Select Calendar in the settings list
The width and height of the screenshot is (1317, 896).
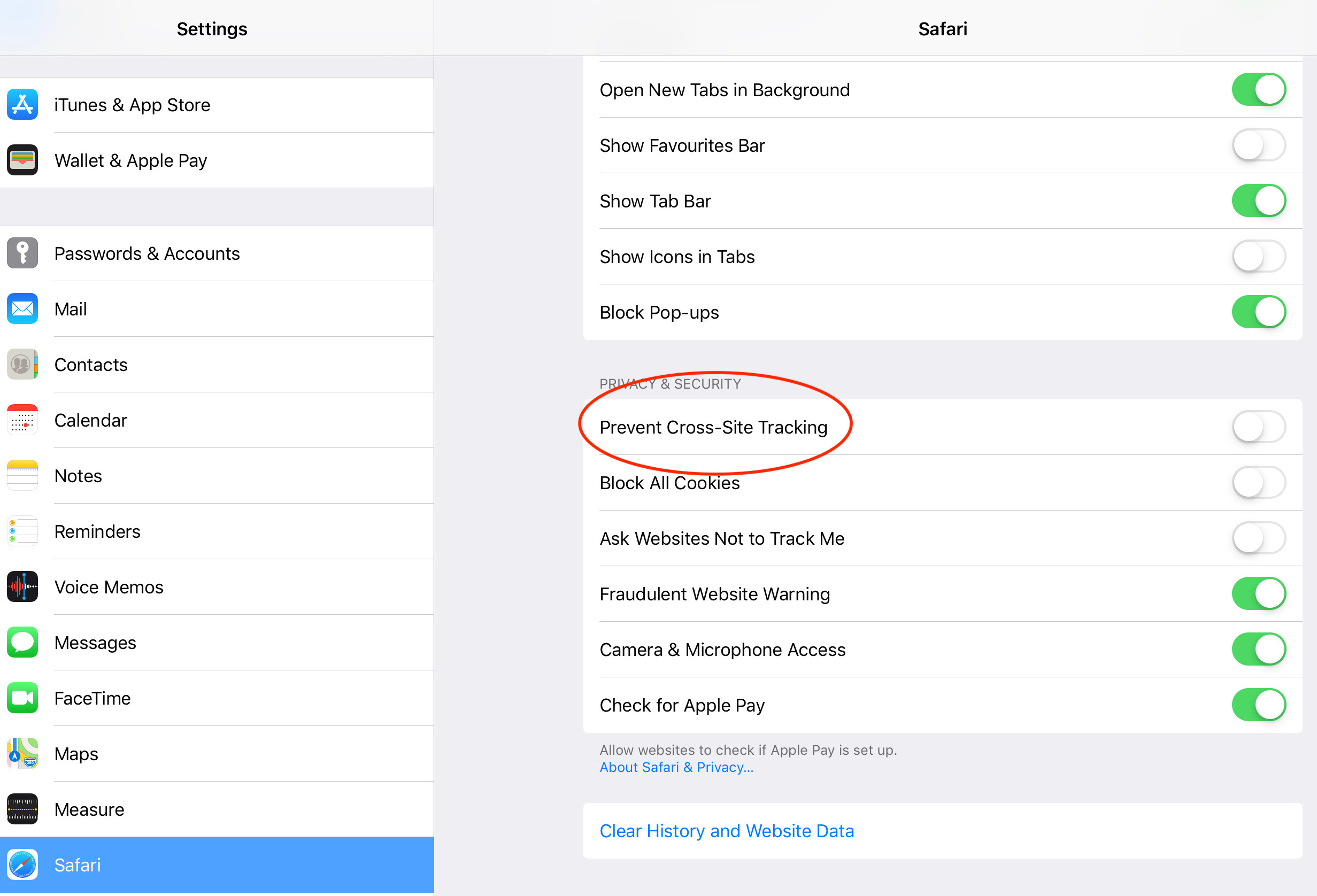pos(217,420)
